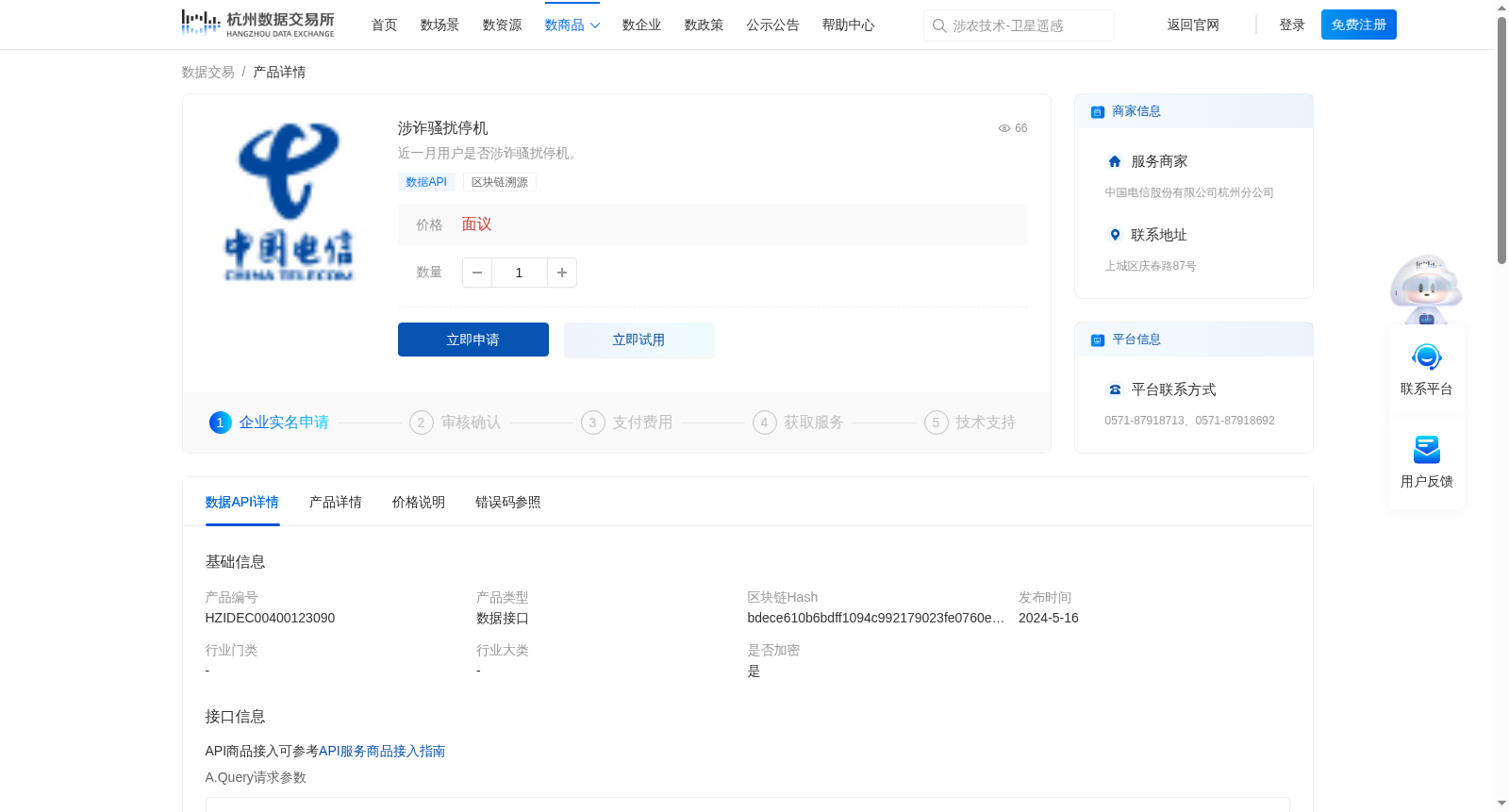Click the contact address pin icon
The width and height of the screenshot is (1509, 812).
tap(1115, 235)
